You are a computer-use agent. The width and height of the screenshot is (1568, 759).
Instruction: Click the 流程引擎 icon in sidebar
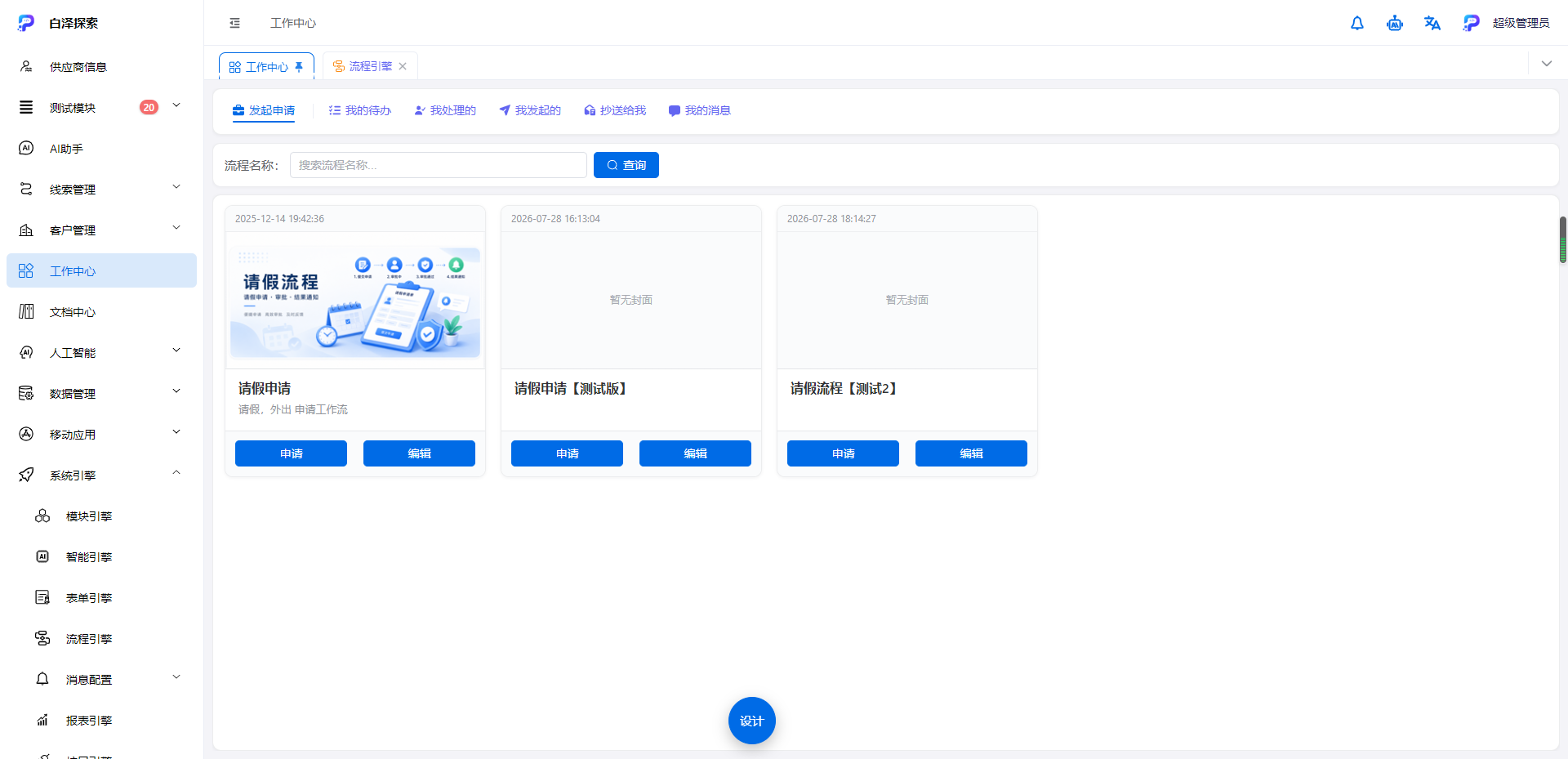(x=42, y=638)
